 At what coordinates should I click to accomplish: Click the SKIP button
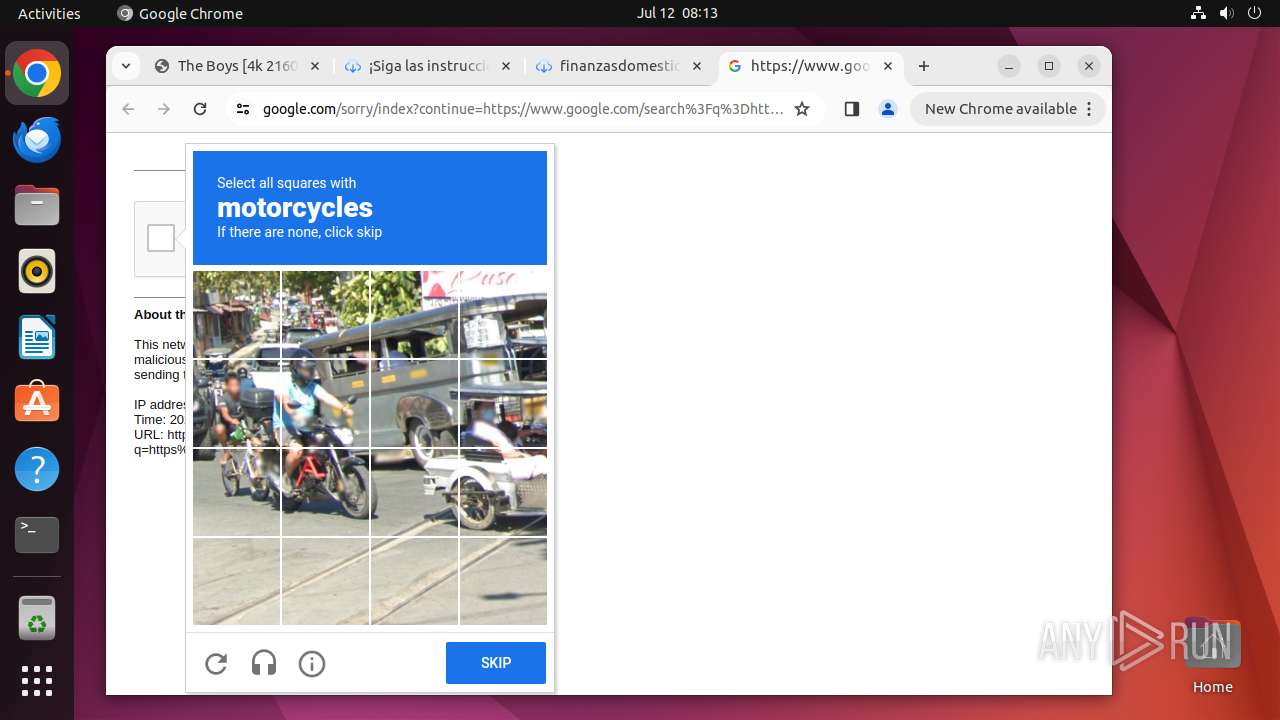click(x=496, y=663)
